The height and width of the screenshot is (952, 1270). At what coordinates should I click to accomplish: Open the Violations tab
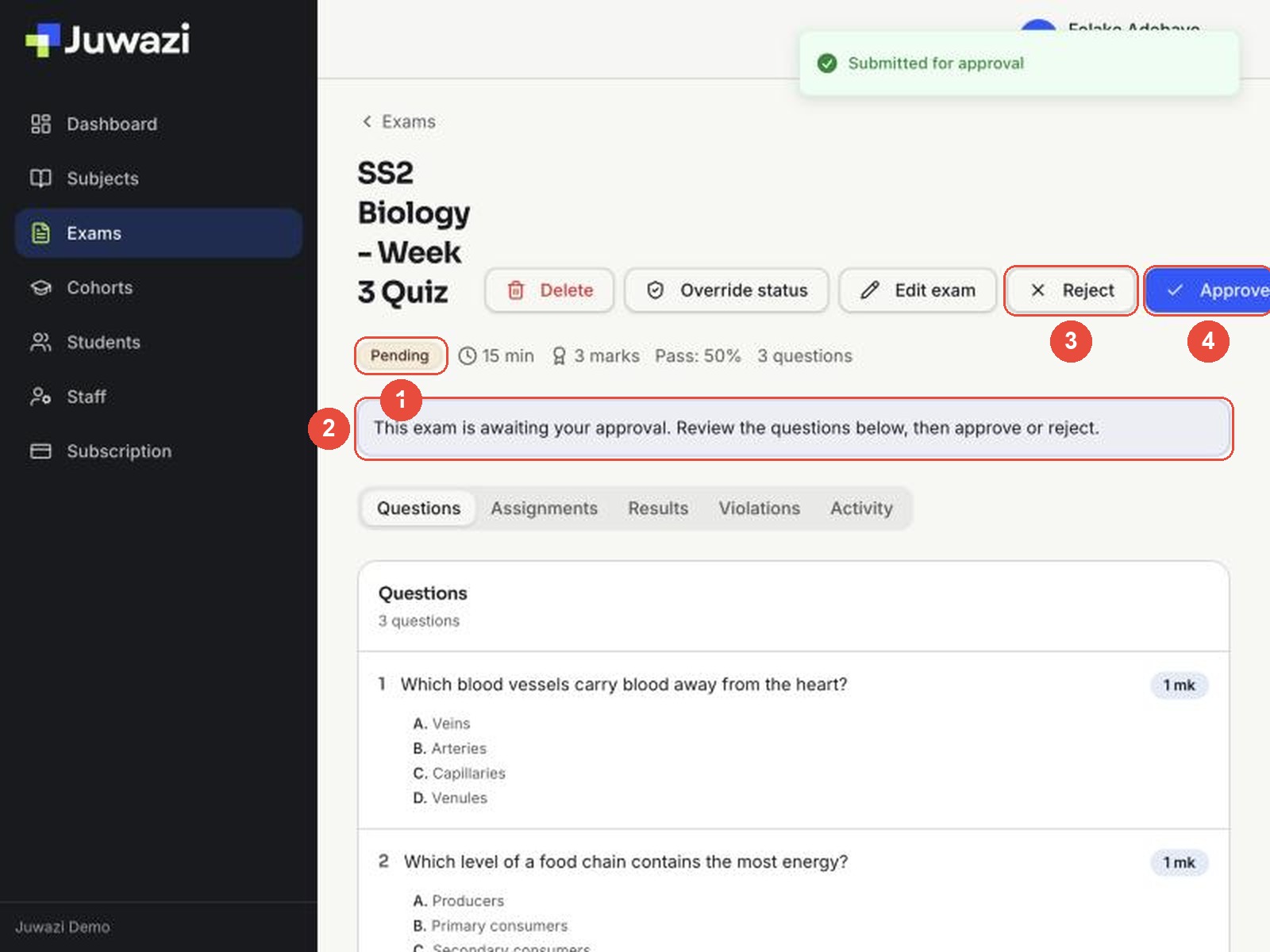(760, 509)
